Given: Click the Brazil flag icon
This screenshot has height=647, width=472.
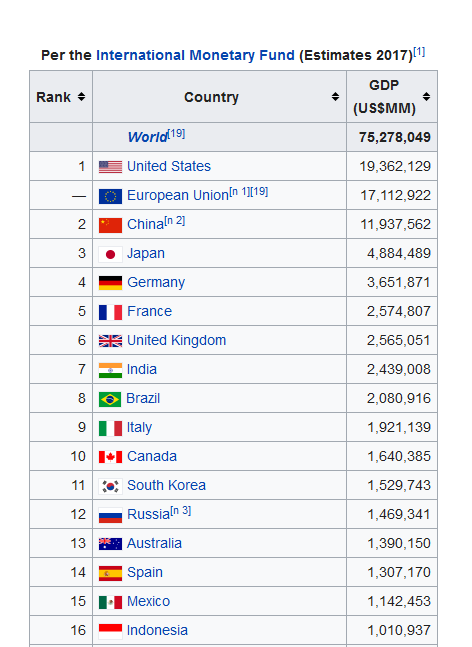Looking at the screenshot, I should tap(110, 399).
